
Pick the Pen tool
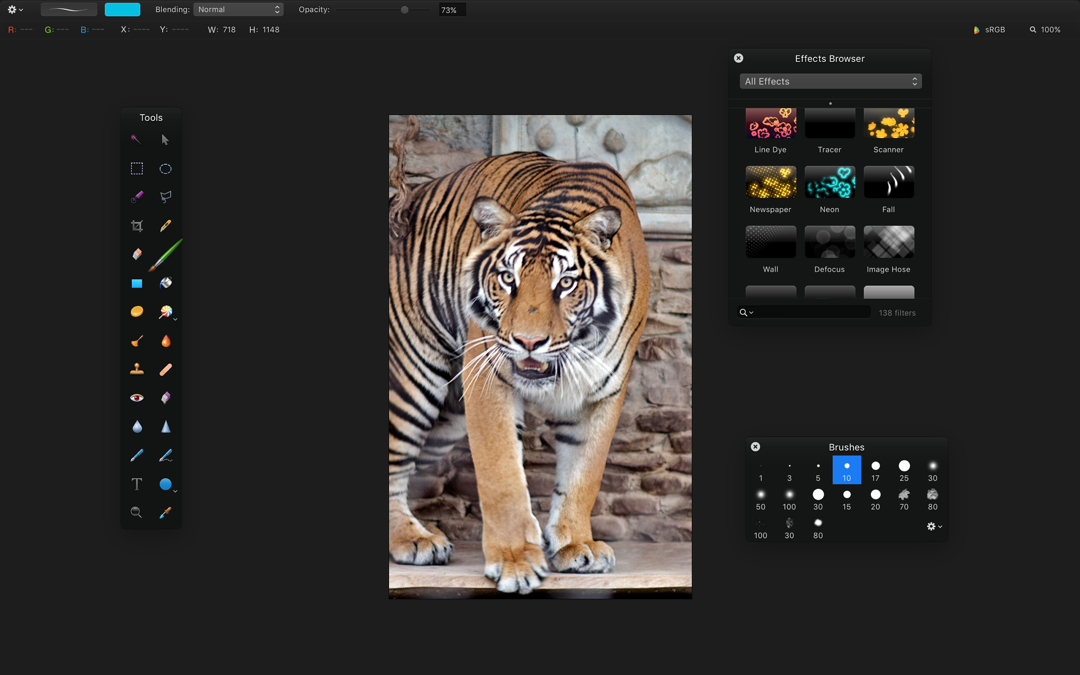click(137, 455)
